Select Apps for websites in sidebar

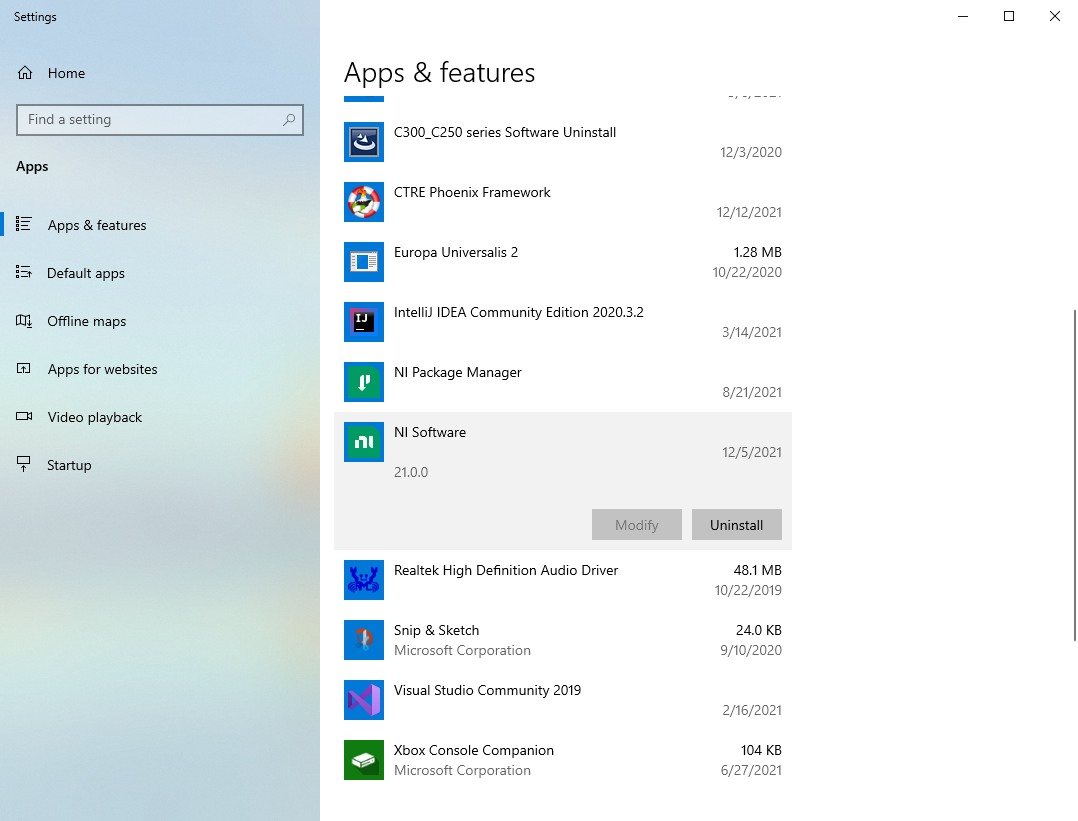[102, 369]
